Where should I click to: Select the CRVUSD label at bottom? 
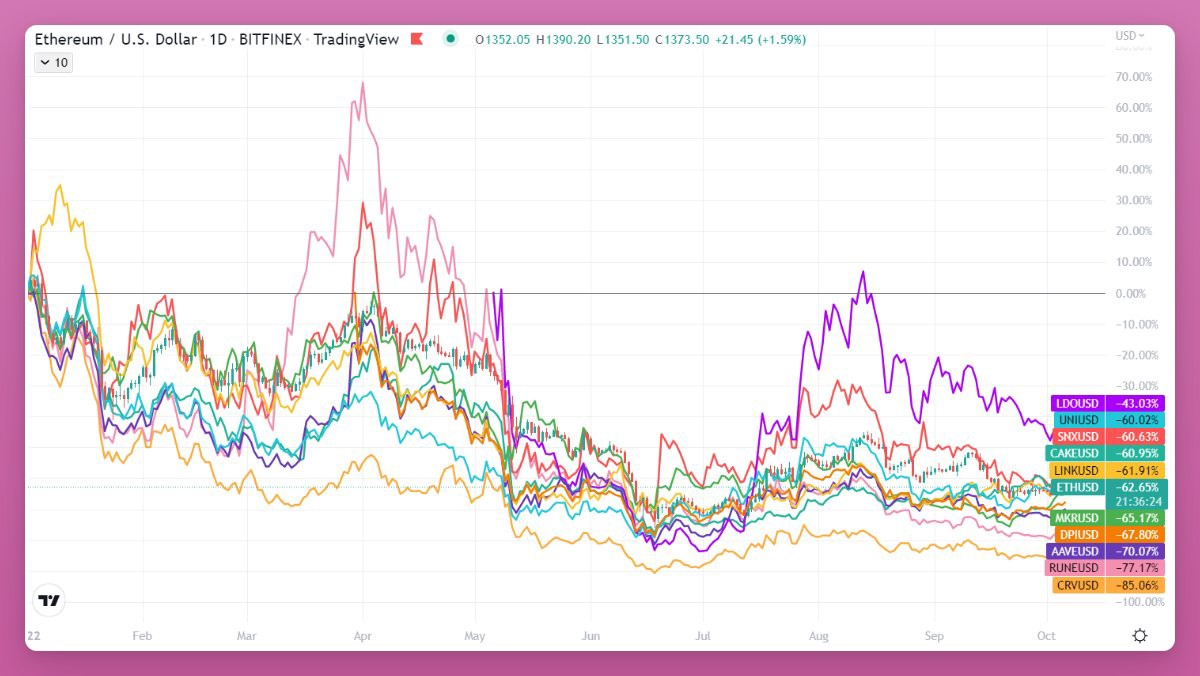1076,585
